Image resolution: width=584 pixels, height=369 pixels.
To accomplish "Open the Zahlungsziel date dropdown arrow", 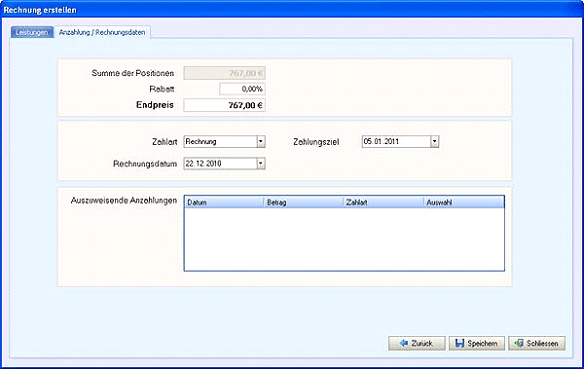I will pos(434,141).
